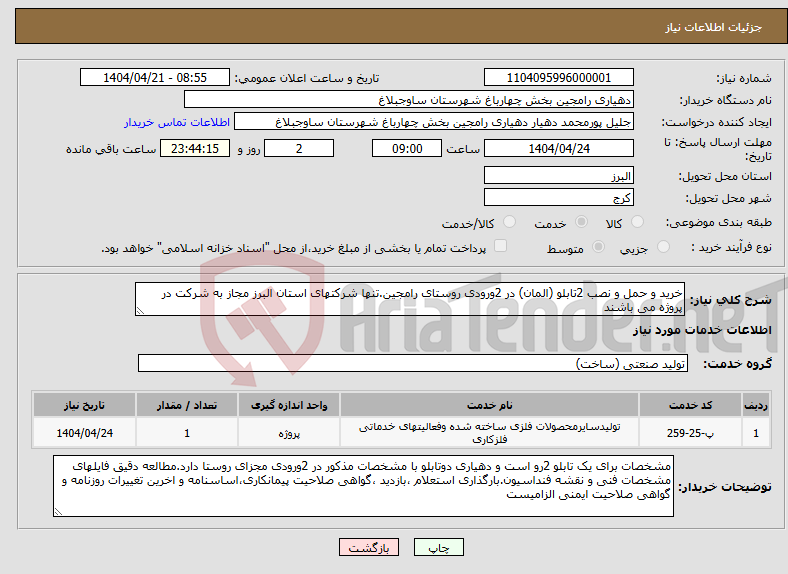Click the شرح کلی نیاز description box
The image size is (788, 574).
[410, 299]
